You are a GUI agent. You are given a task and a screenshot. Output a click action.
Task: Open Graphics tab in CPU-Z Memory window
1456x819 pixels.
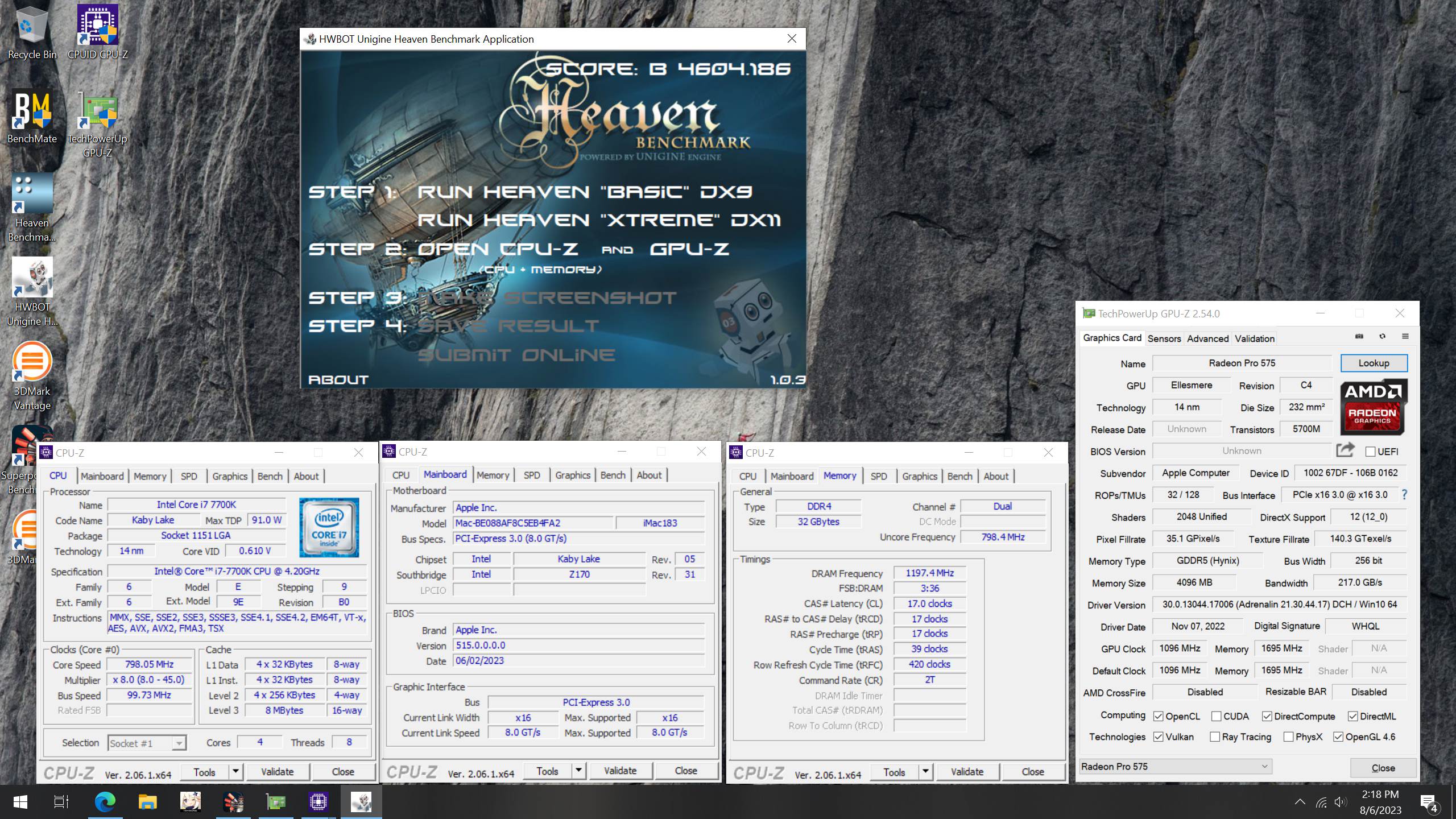pyautogui.click(x=919, y=476)
